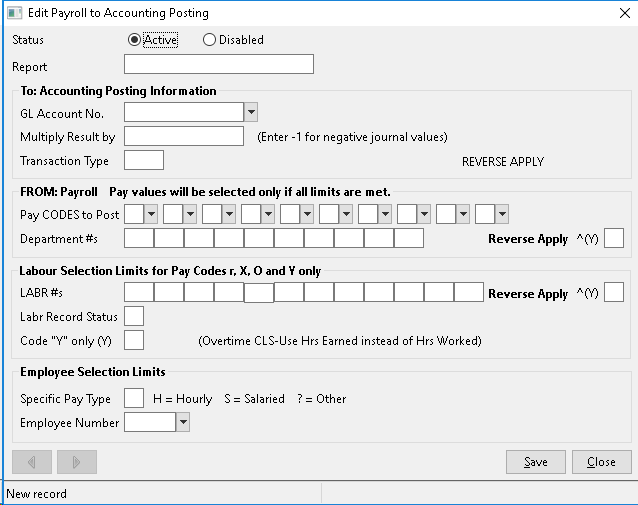Close the Edit Payroll dialog window

pos(625,13)
